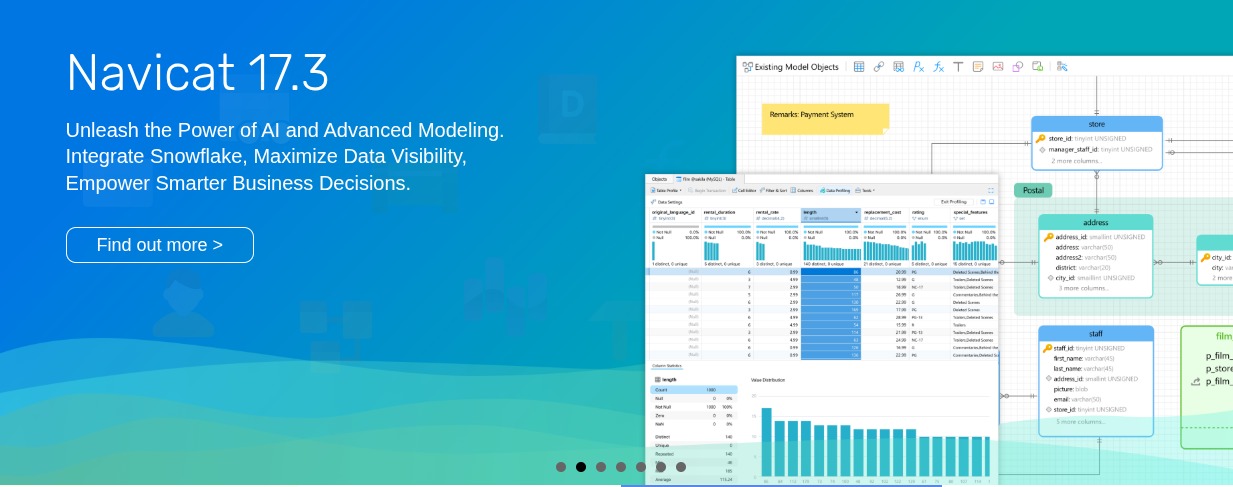The width and height of the screenshot is (1233, 487).
Task: Open Existing Model Objects panel
Action: pyautogui.click(x=790, y=67)
